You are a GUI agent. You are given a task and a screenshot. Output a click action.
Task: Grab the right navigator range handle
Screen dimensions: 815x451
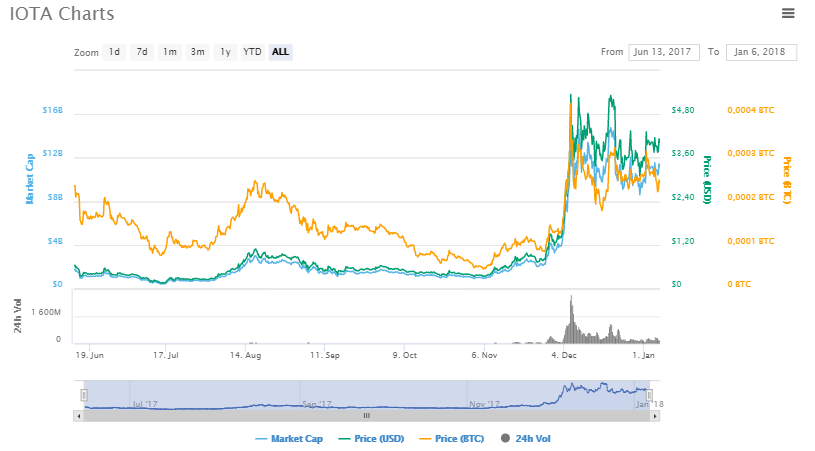pos(651,395)
